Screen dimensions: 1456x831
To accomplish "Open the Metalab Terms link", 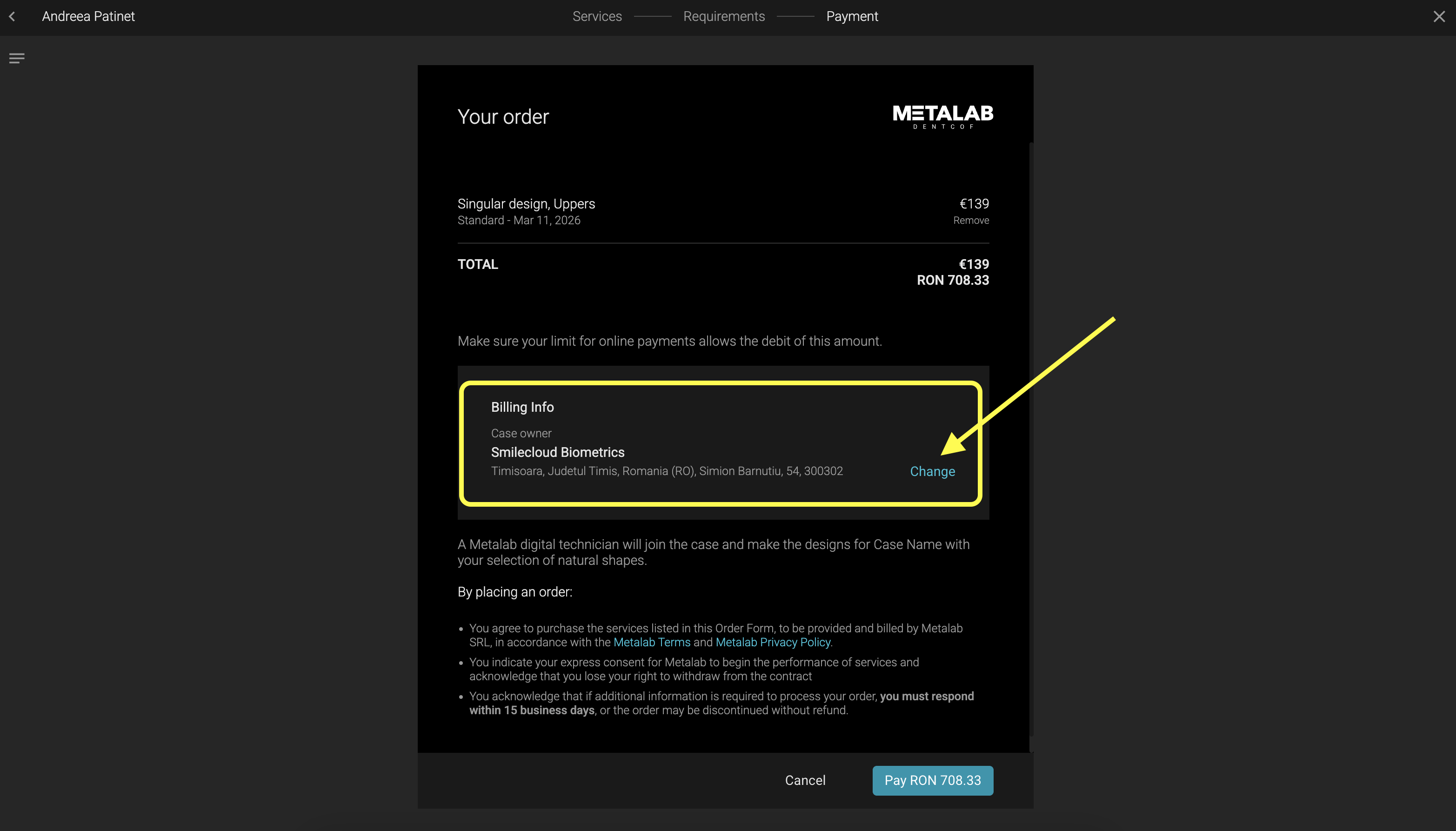I will [x=652, y=642].
